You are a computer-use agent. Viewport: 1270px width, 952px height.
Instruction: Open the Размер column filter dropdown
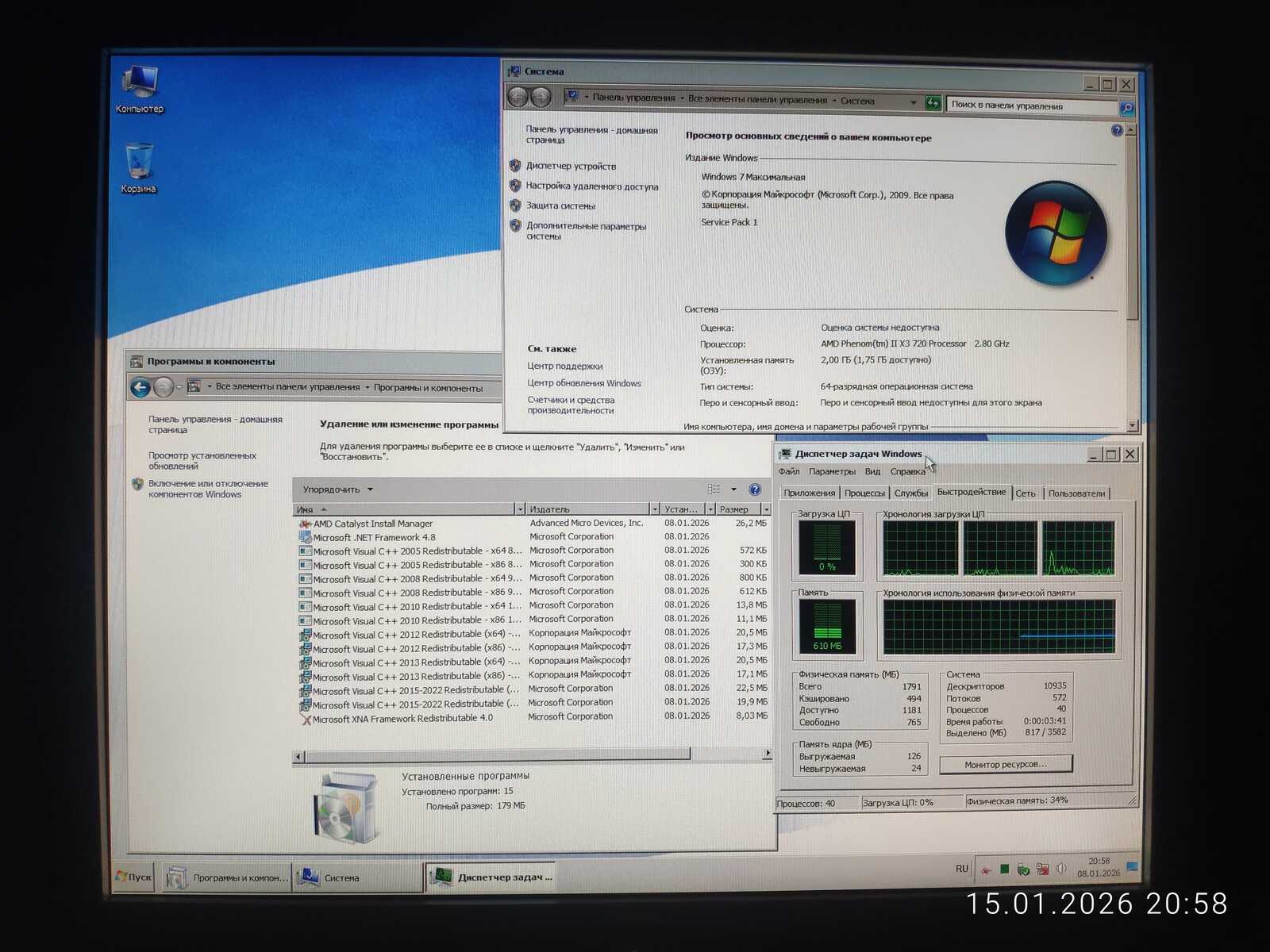click(x=766, y=509)
